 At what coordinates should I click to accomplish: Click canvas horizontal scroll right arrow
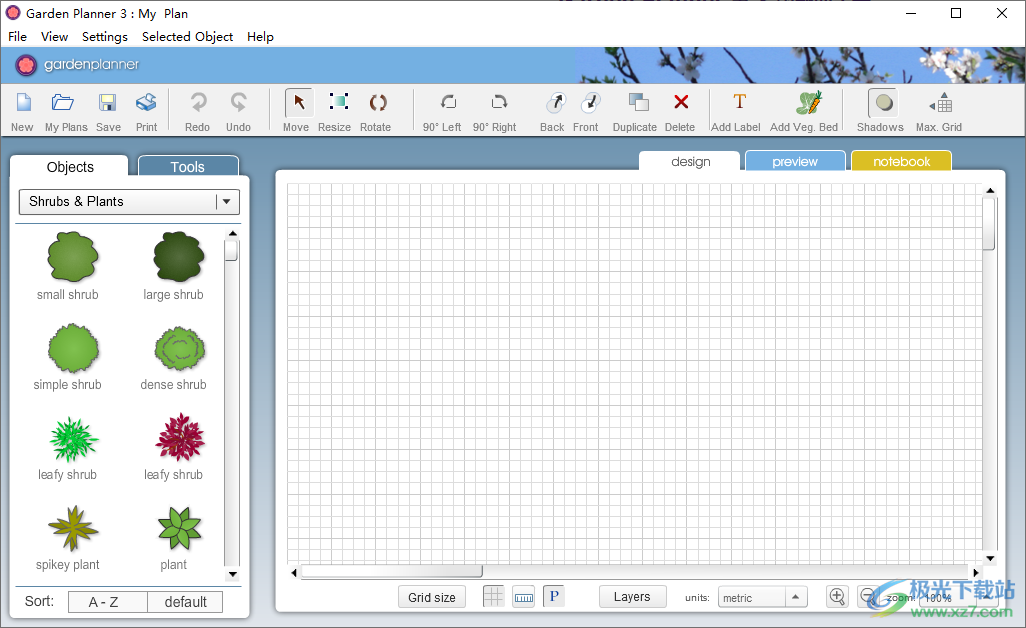point(976,572)
